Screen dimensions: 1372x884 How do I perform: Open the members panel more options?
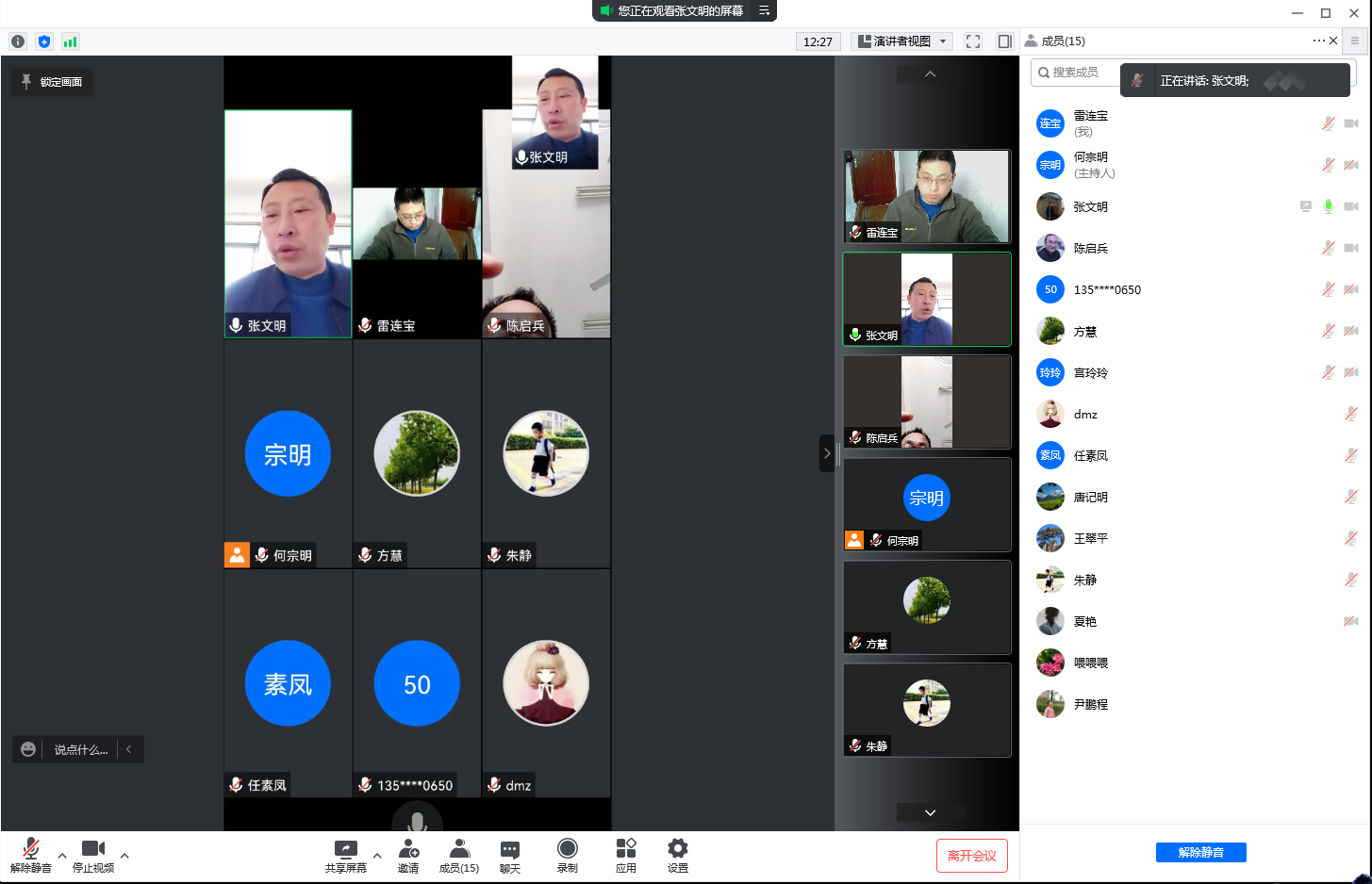pos(1317,41)
